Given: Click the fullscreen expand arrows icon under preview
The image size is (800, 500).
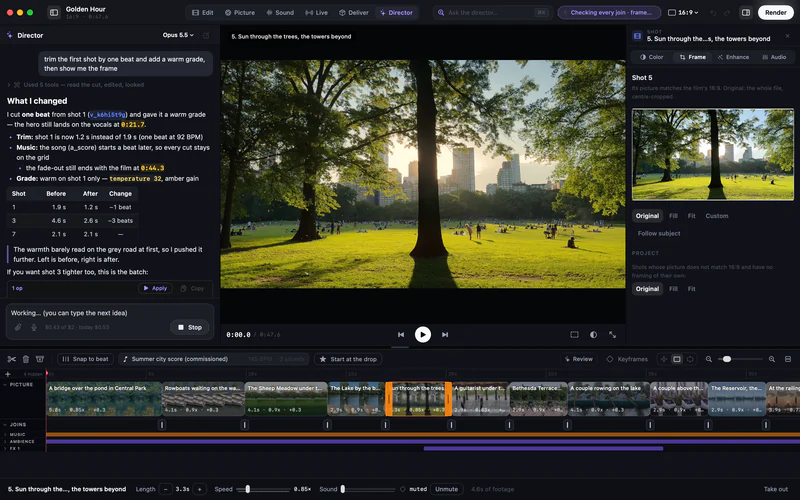Looking at the screenshot, I should pyautogui.click(x=613, y=335).
